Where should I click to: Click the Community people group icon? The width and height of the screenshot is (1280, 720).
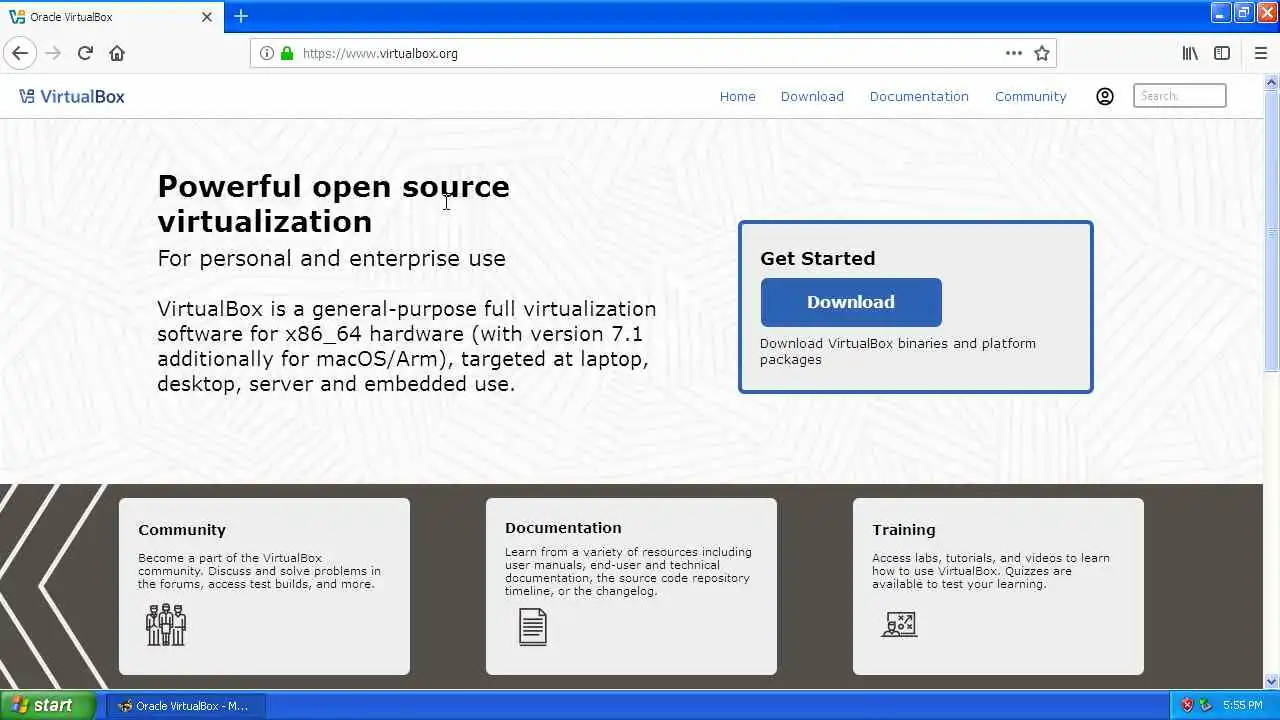click(166, 624)
